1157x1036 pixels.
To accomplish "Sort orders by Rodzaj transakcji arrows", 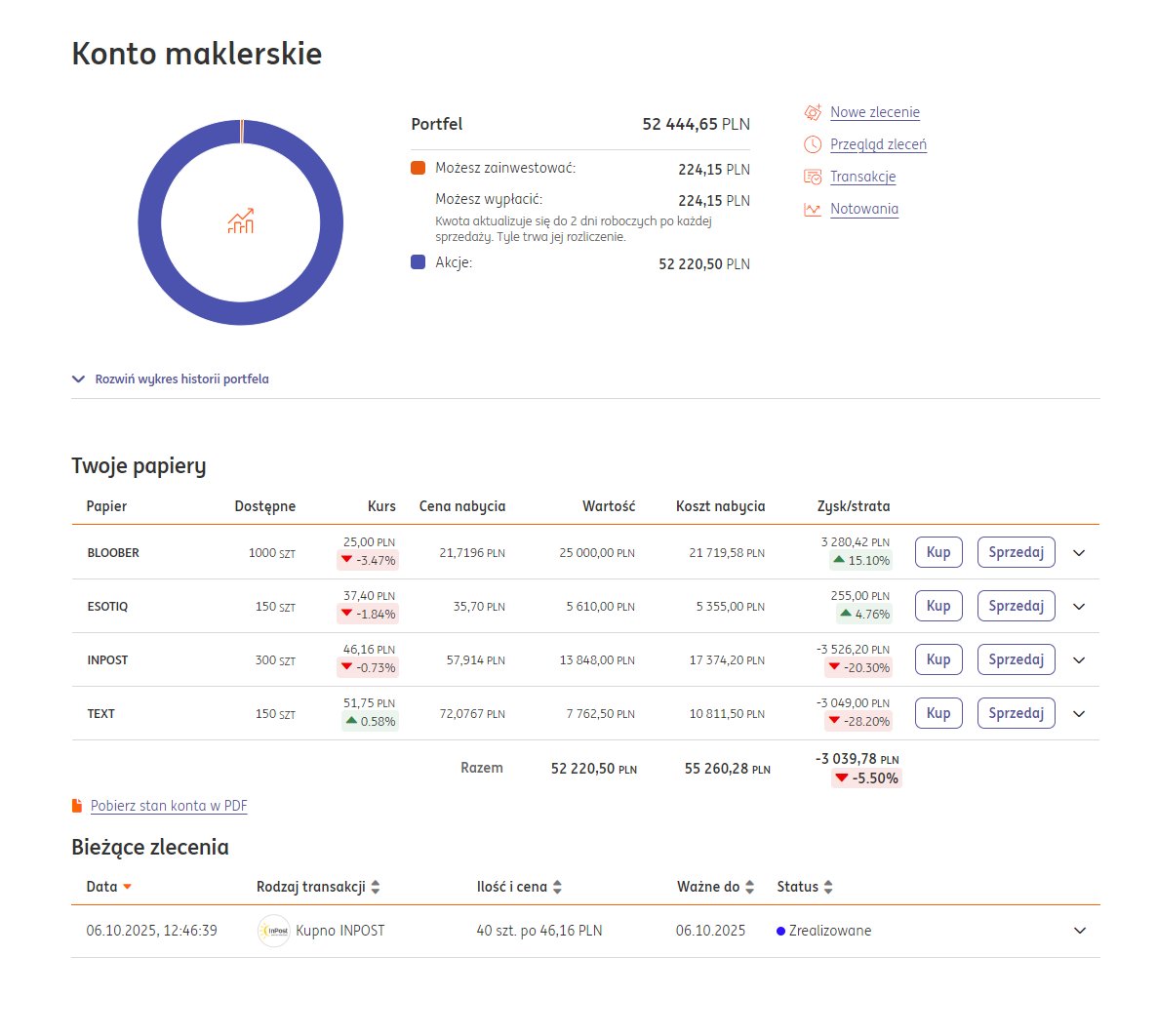I will (376, 887).
